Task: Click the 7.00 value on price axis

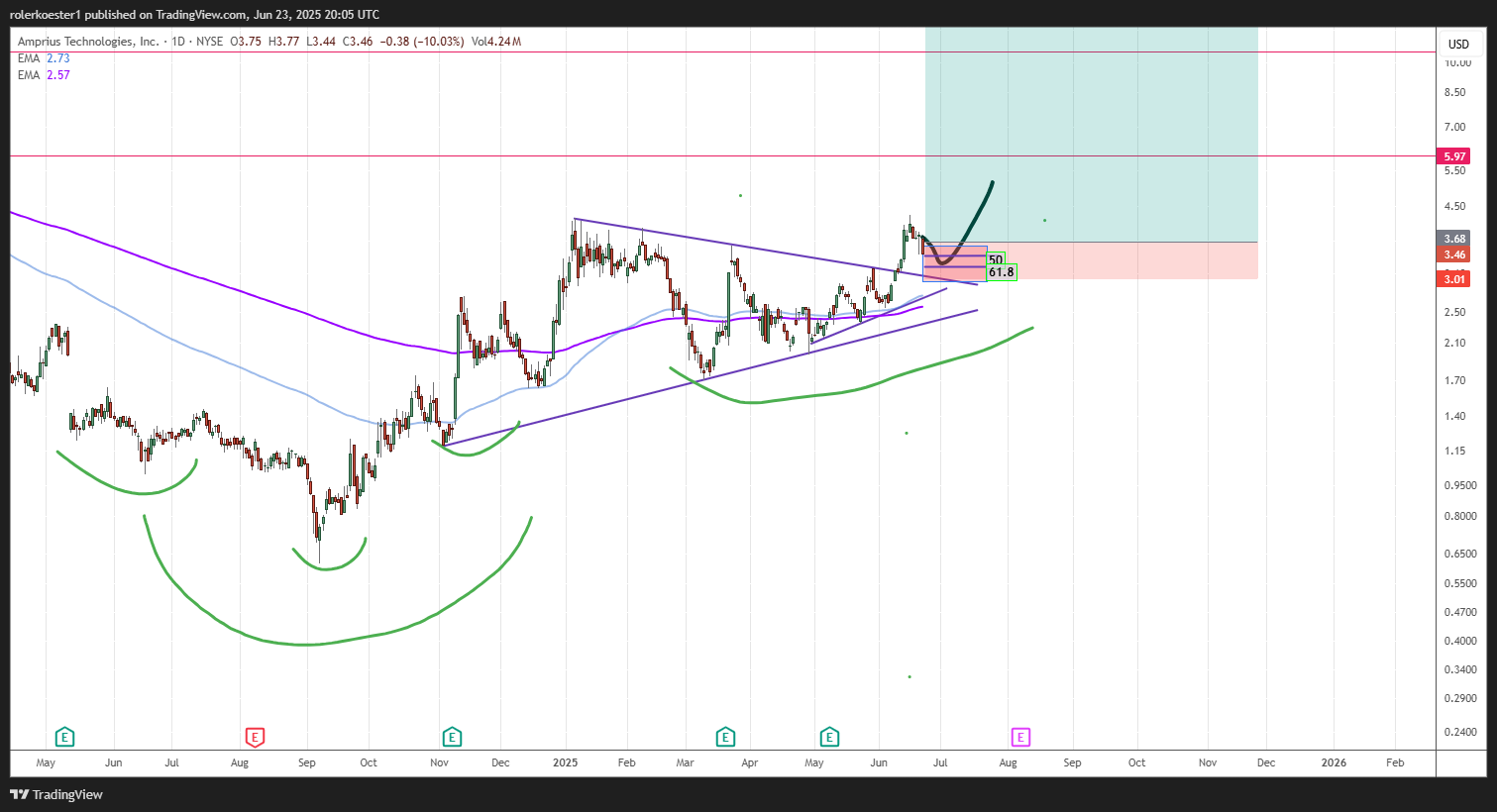Action: 1455,127
